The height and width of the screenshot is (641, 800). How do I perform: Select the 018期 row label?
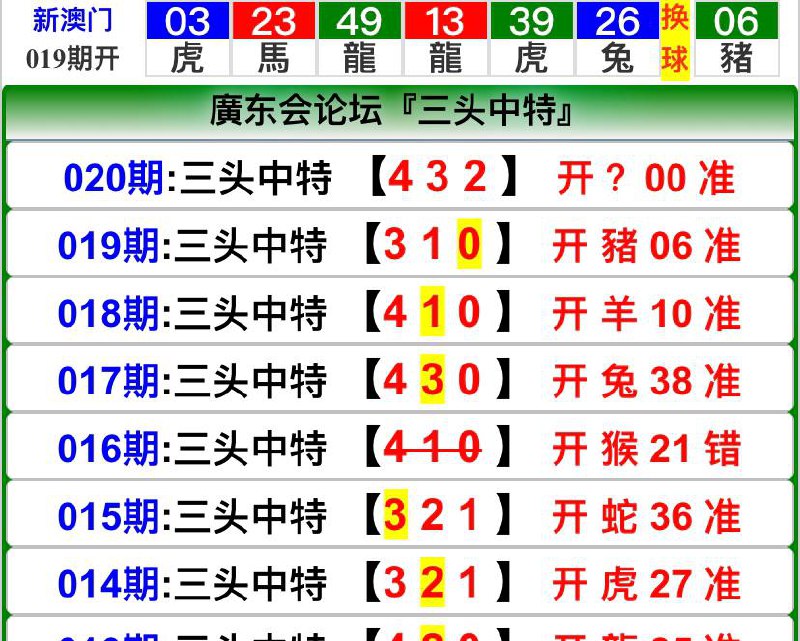pyautogui.click(x=109, y=313)
